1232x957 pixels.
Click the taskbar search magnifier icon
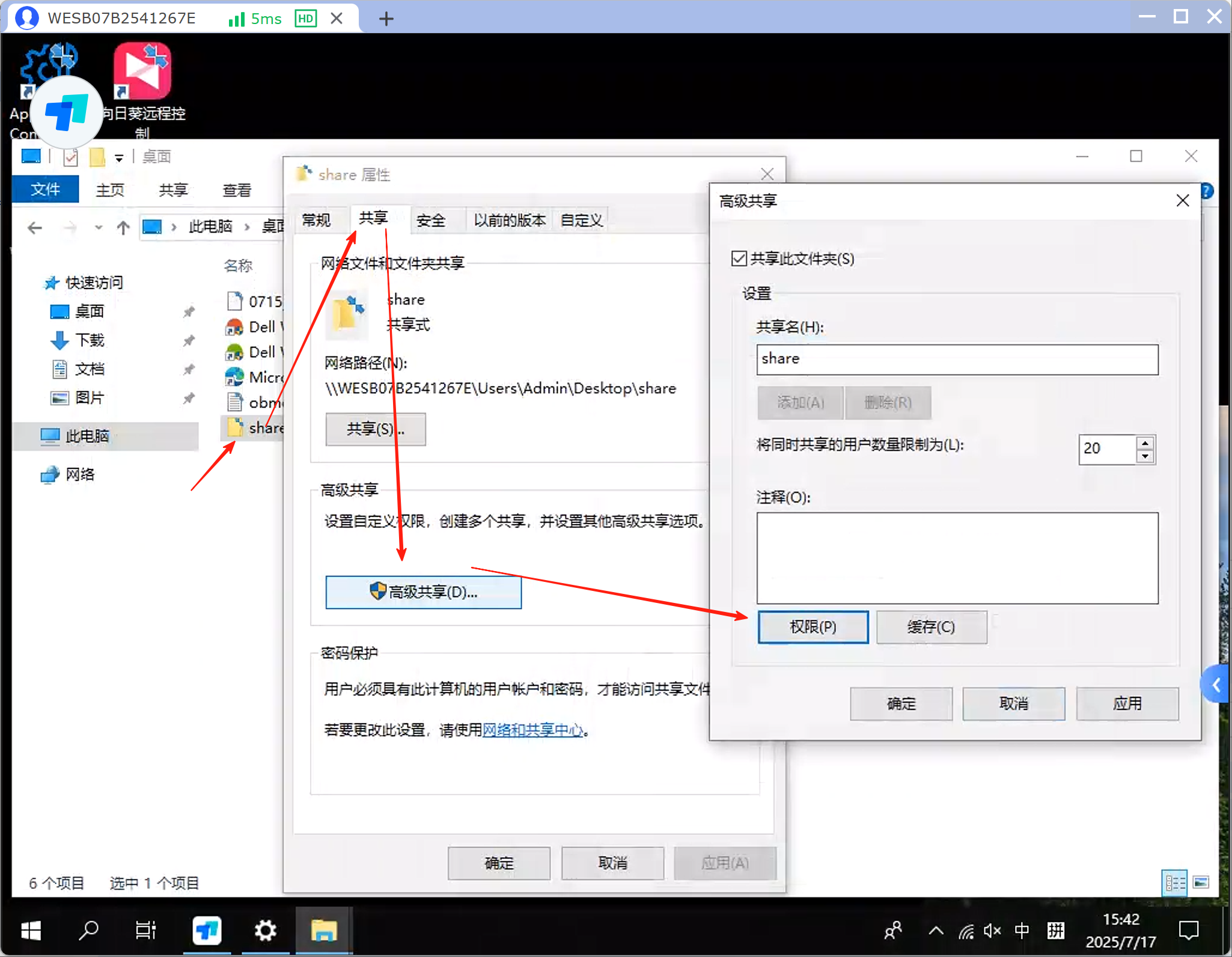tap(89, 931)
